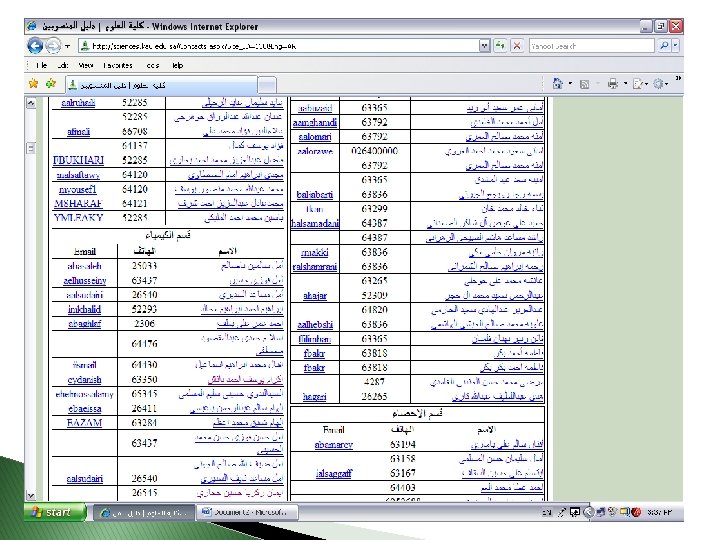Image resolution: width=720 pixels, height=540 pixels.
Task: Click the address bar URL field
Action: (278, 46)
